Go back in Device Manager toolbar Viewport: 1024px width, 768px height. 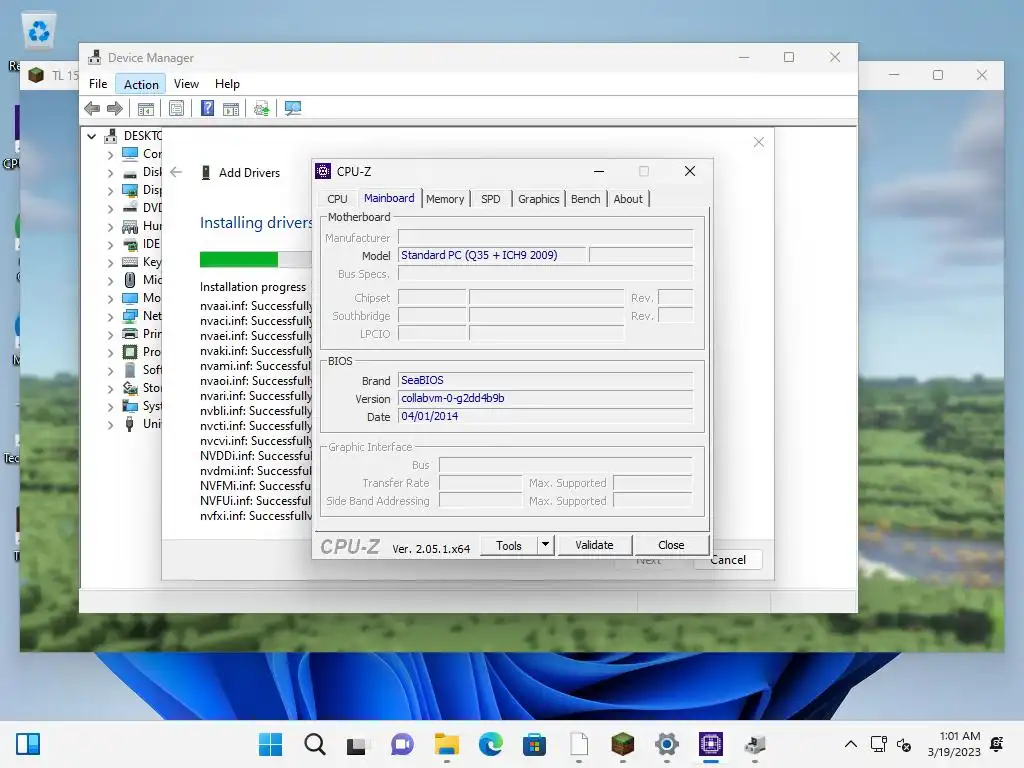point(92,108)
